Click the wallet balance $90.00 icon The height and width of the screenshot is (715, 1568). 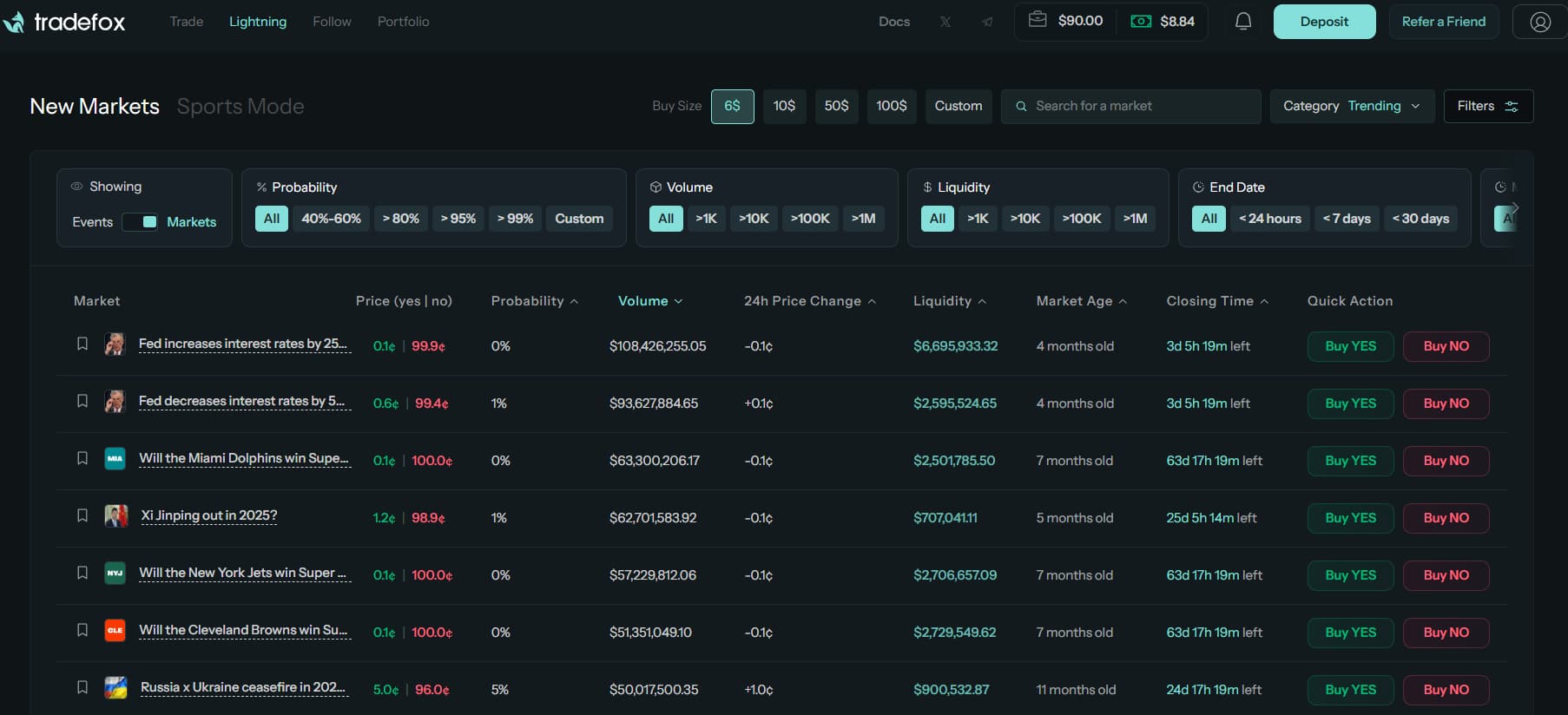coord(1038,20)
